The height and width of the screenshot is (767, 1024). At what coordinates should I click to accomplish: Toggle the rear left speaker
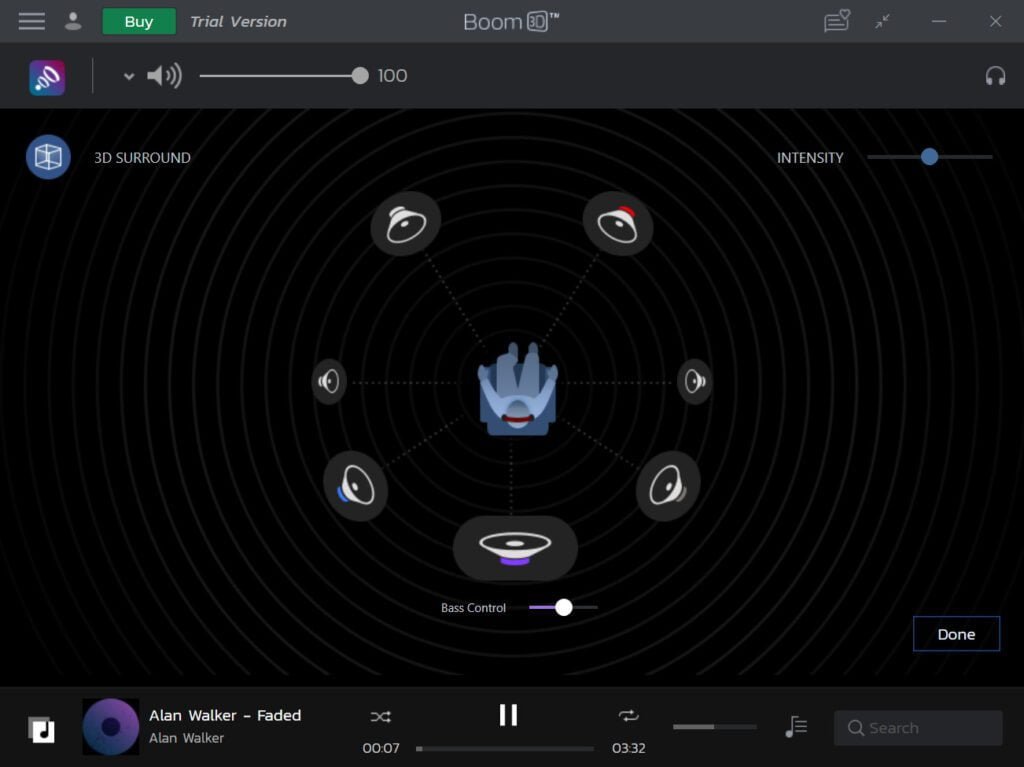click(x=355, y=485)
